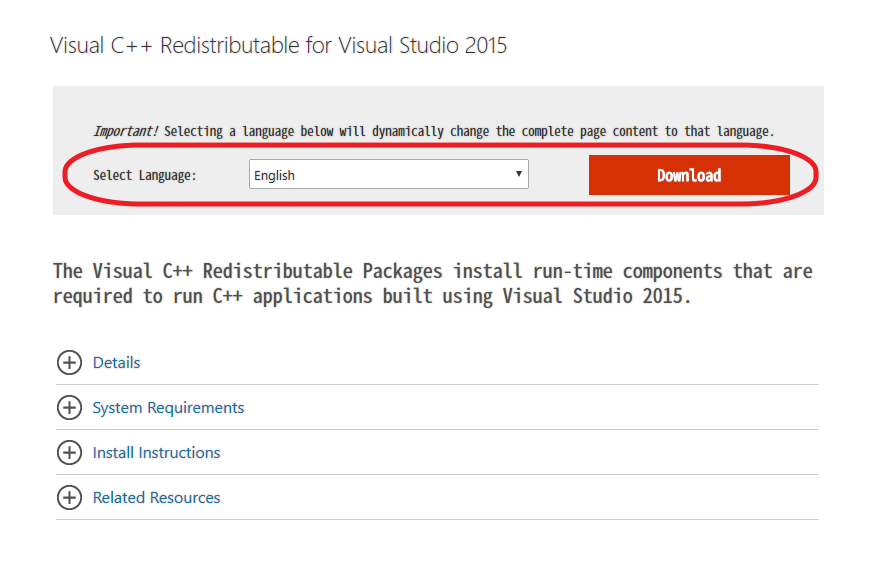
Task: Expand the Details section via its label
Action: [116, 363]
